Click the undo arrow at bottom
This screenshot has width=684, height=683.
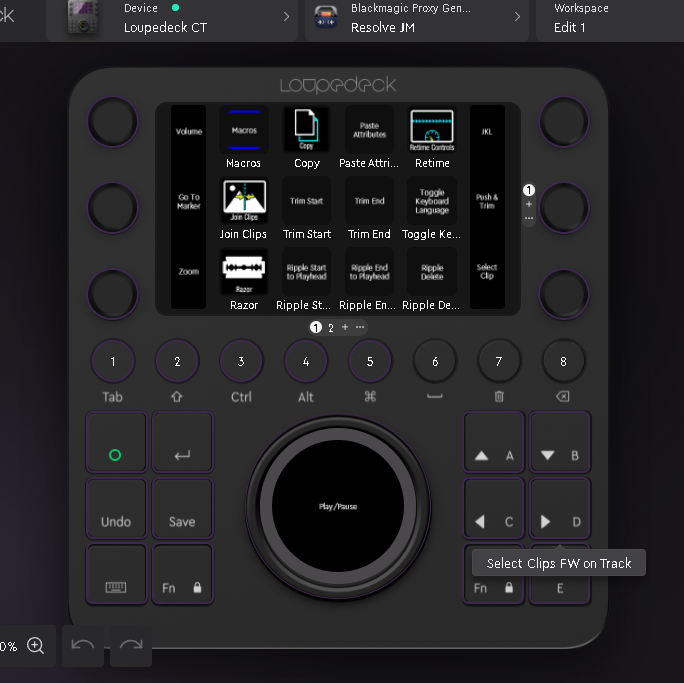coord(83,646)
